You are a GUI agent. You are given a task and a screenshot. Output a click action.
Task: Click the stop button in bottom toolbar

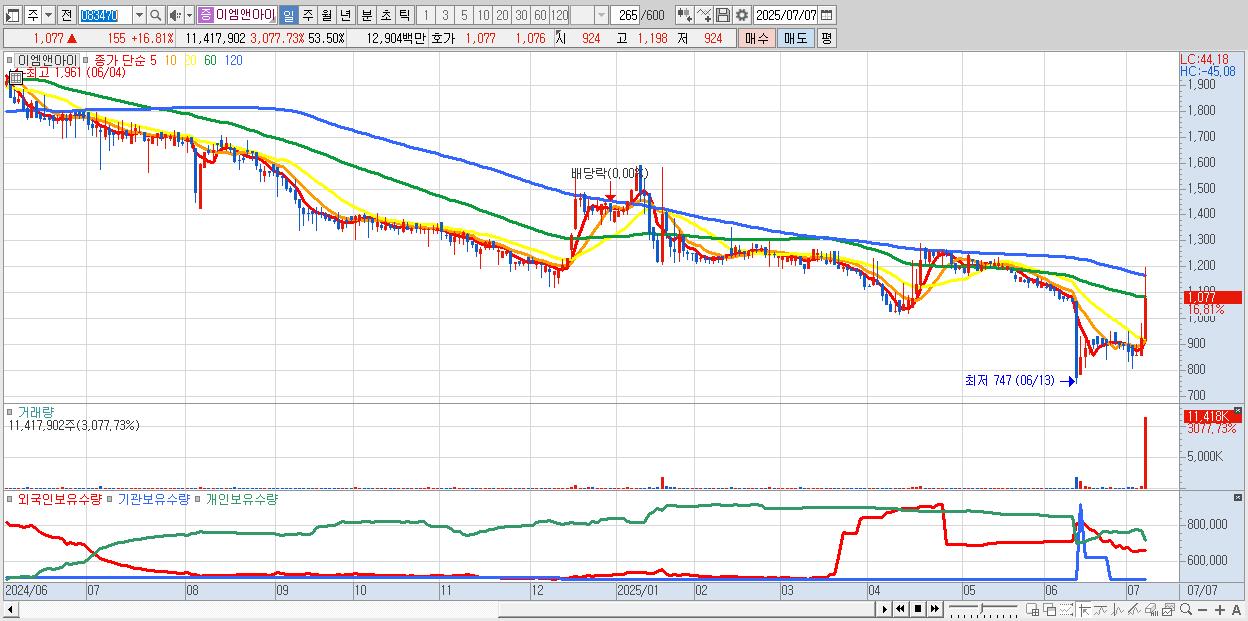coord(917,609)
